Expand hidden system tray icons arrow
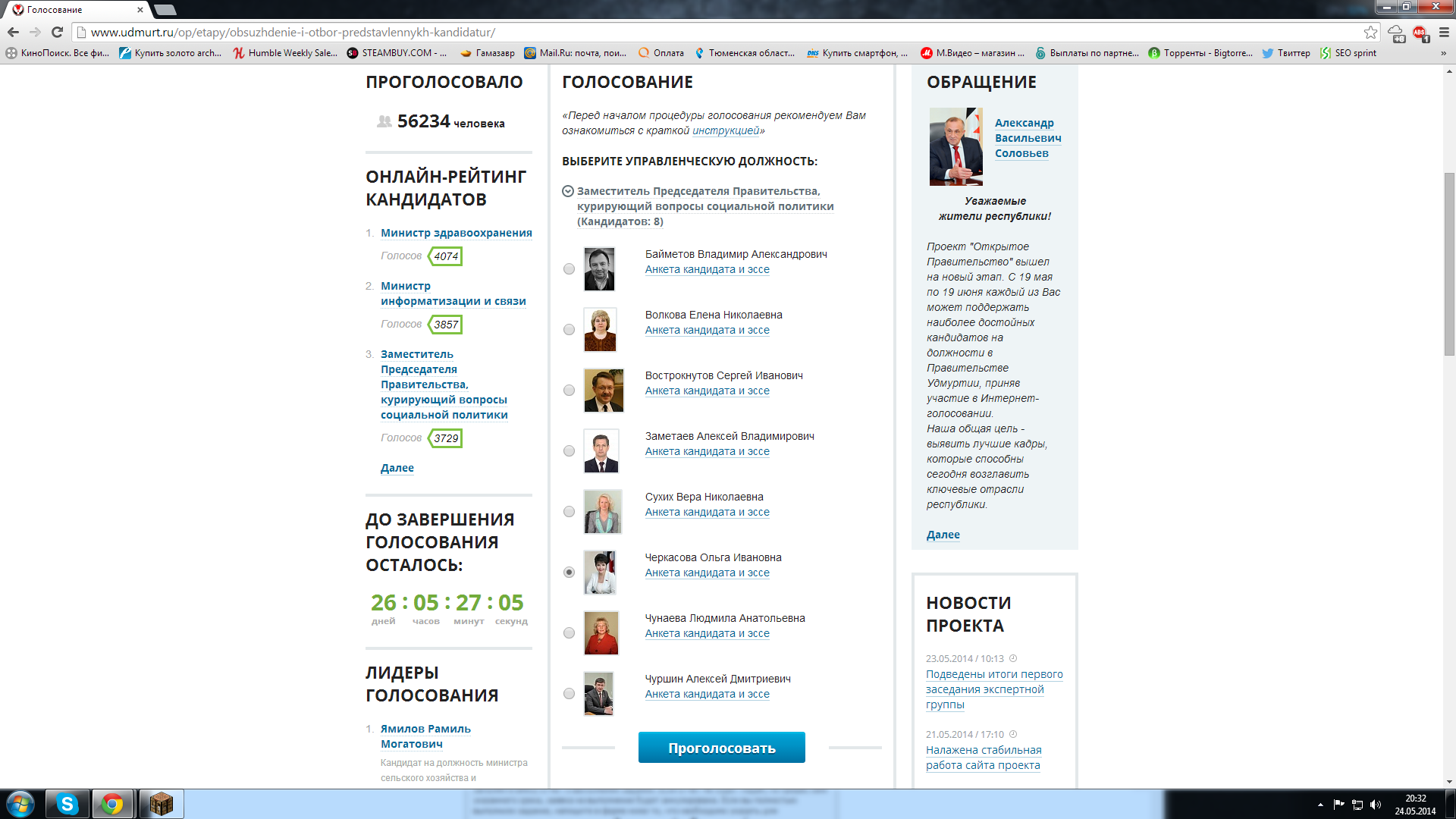 [1320, 805]
